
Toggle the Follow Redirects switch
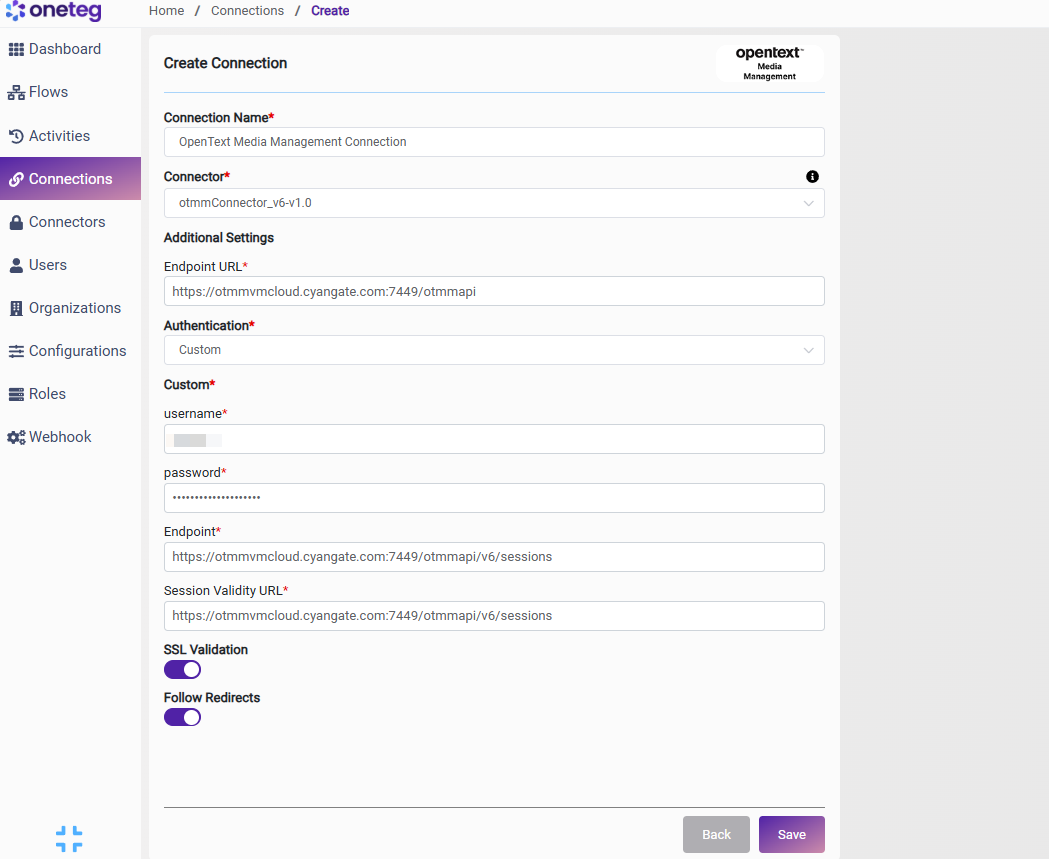[182, 717]
